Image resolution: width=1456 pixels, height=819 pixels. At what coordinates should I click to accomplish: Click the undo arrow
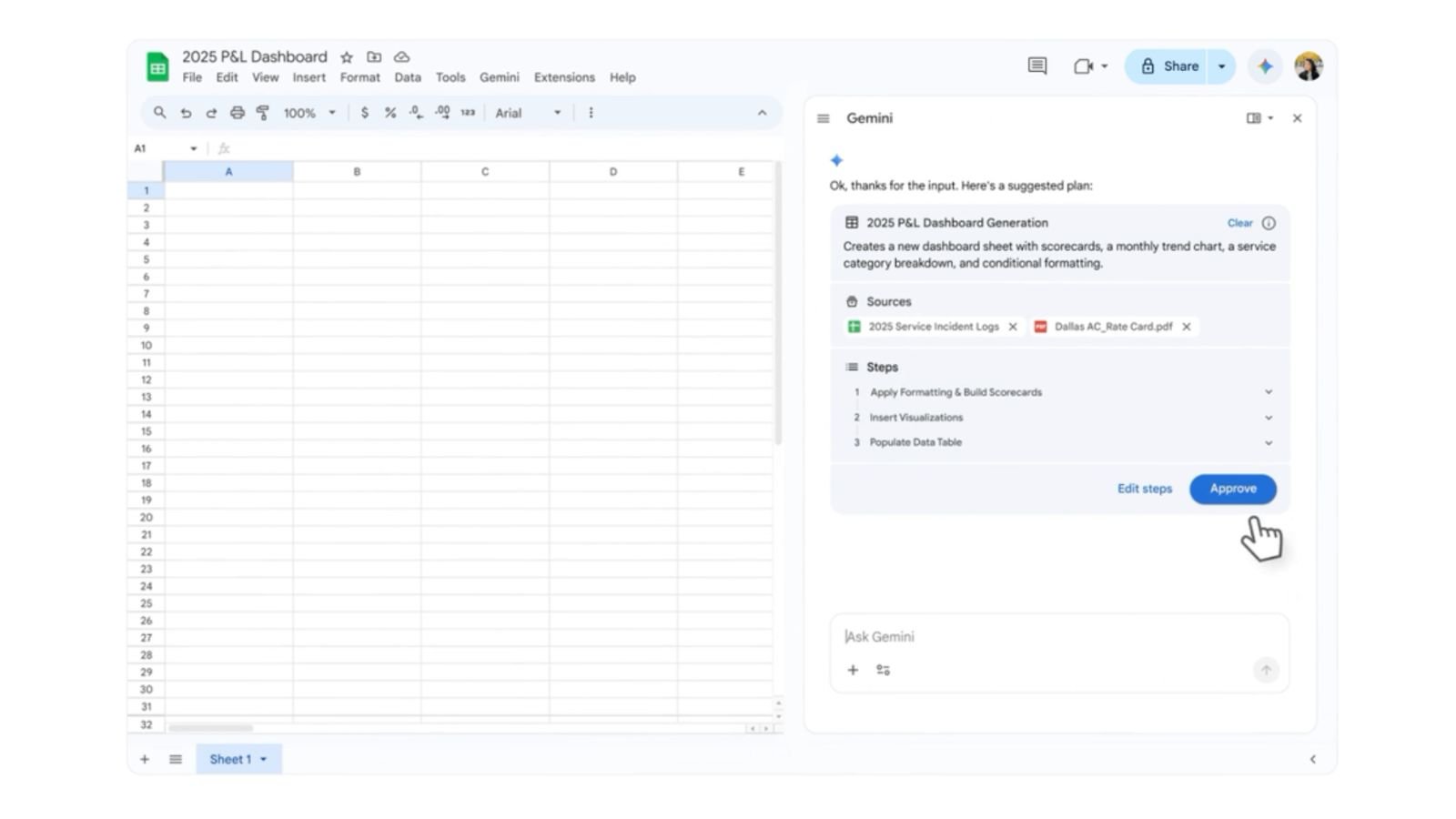click(x=186, y=113)
